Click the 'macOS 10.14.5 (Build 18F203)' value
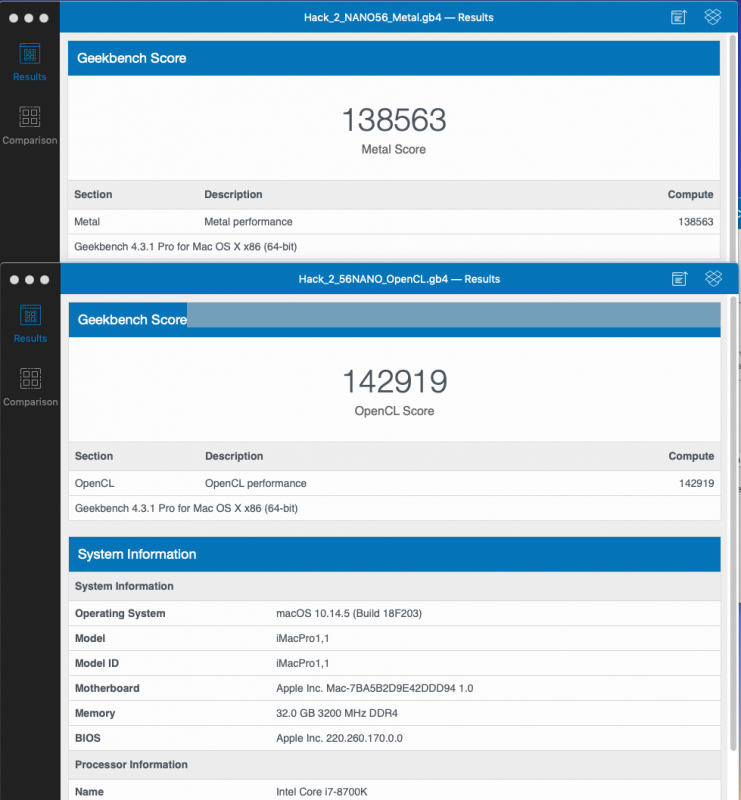This screenshot has height=800, width=741. [349, 613]
